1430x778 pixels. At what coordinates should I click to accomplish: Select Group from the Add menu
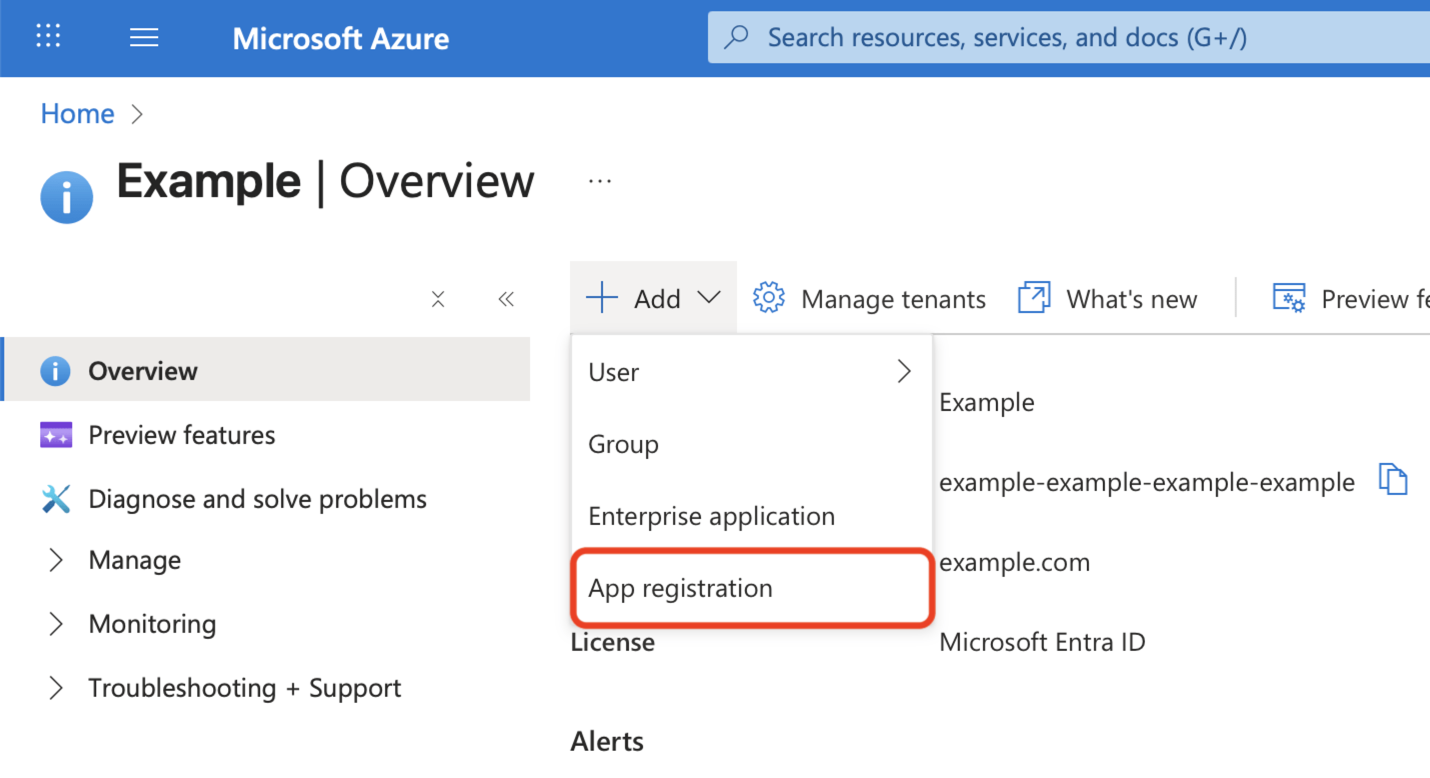point(623,444)
